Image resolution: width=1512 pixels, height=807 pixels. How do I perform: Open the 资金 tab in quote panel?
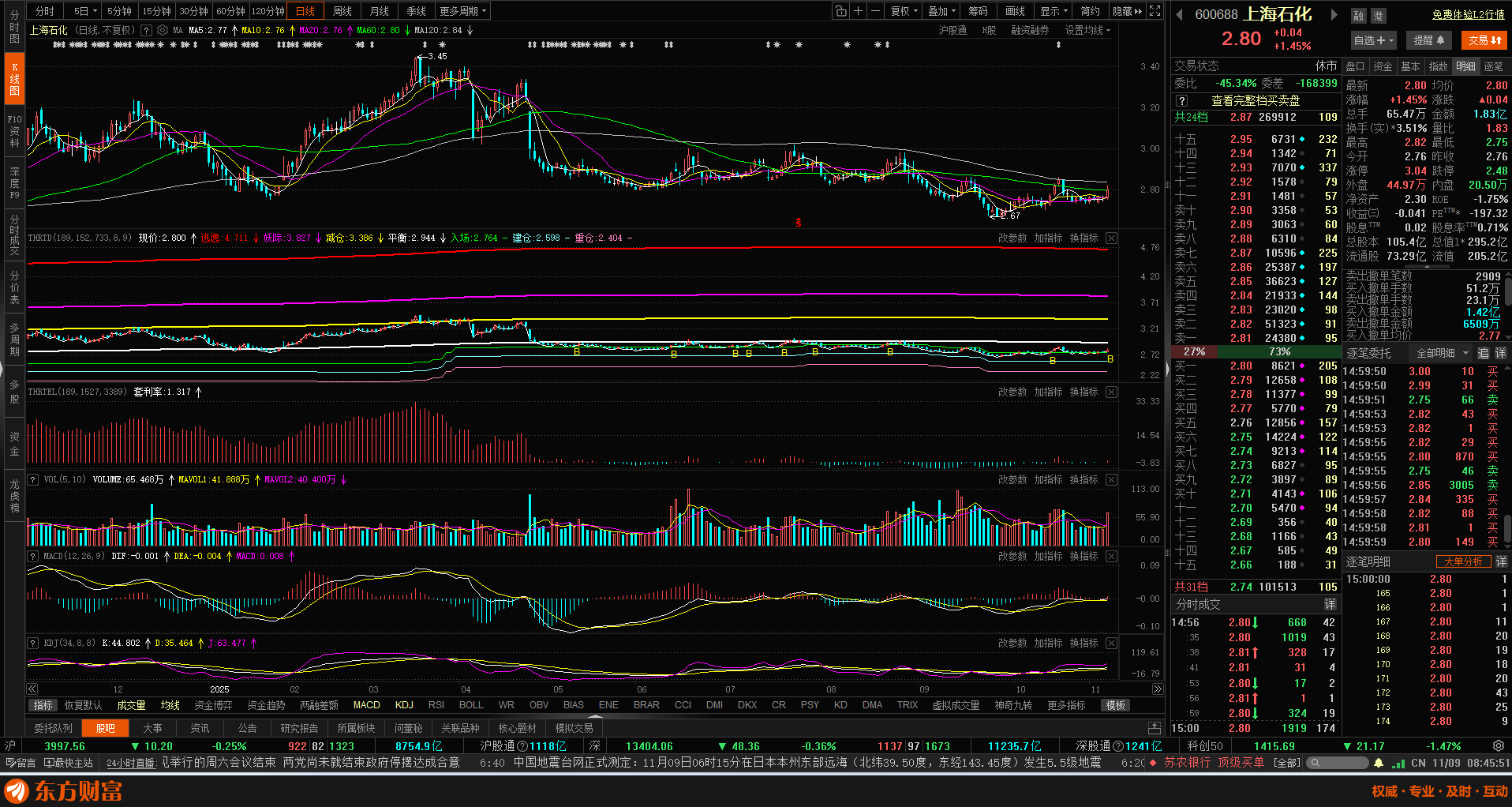(x=1383, y=66)
